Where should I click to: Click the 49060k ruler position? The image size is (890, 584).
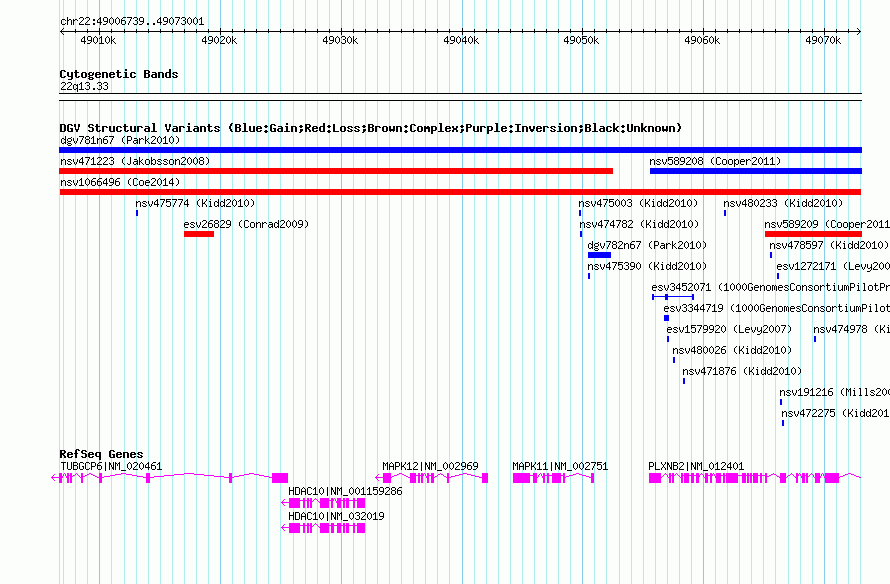(x=702, y=40)
